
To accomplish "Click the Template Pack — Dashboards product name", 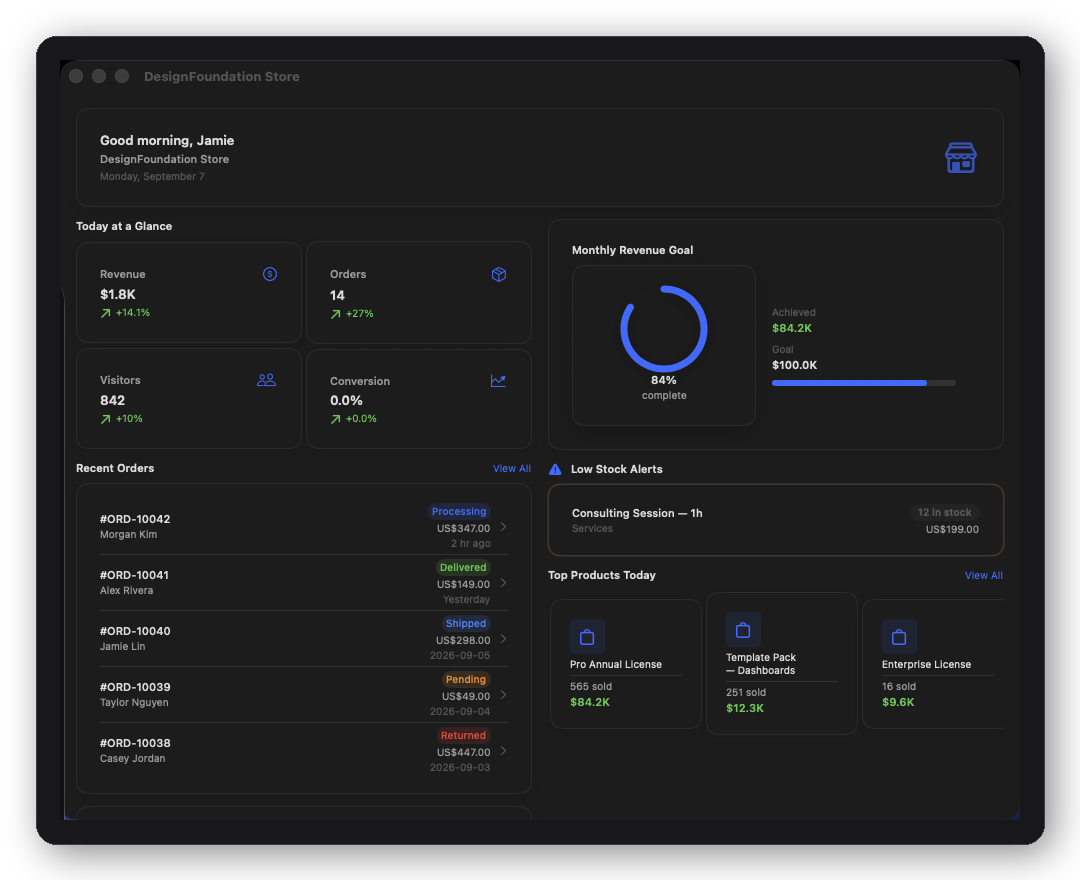I will click(760, 664).
